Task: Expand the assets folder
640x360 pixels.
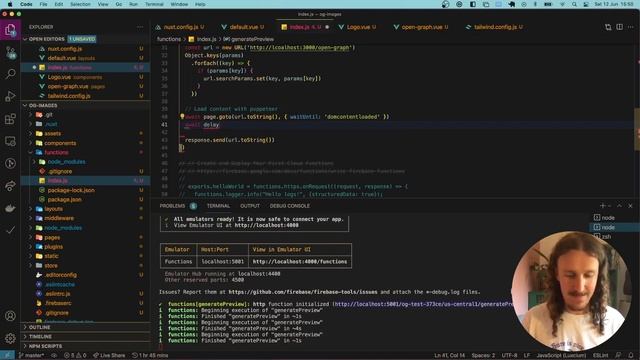Action: (85, 133)
